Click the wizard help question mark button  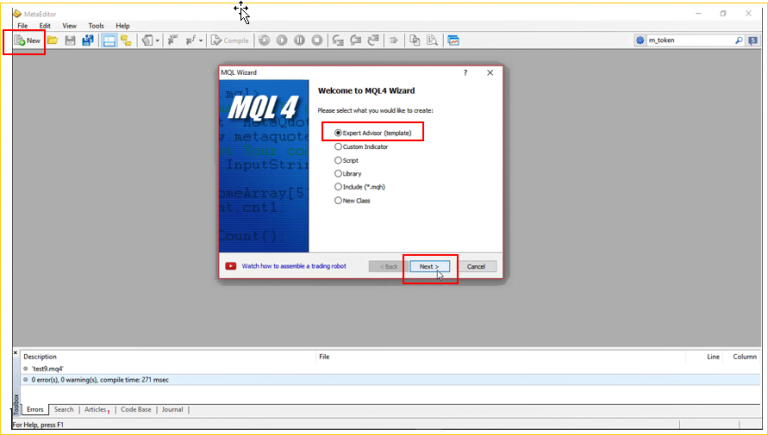point(465,72)
